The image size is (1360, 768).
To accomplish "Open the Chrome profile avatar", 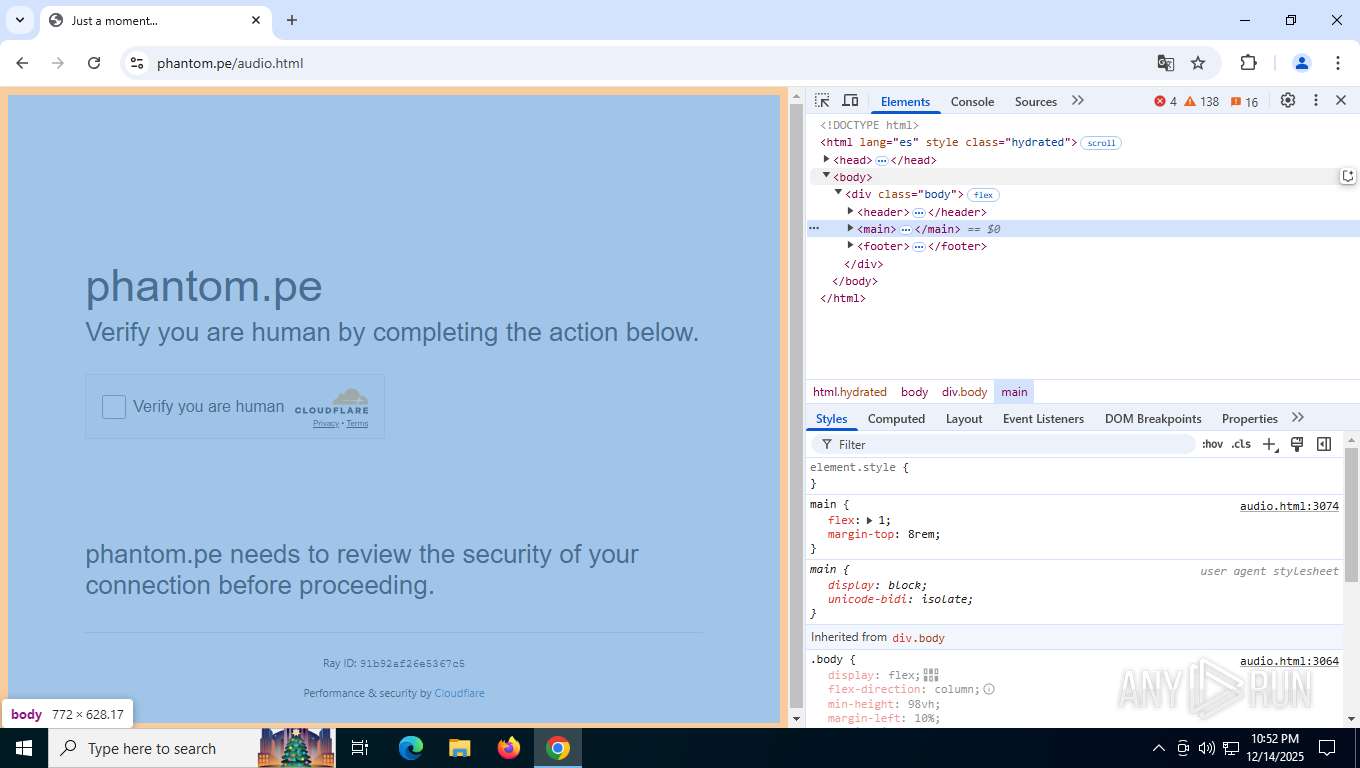I will pyautogui.click(x=1302, y=63).
